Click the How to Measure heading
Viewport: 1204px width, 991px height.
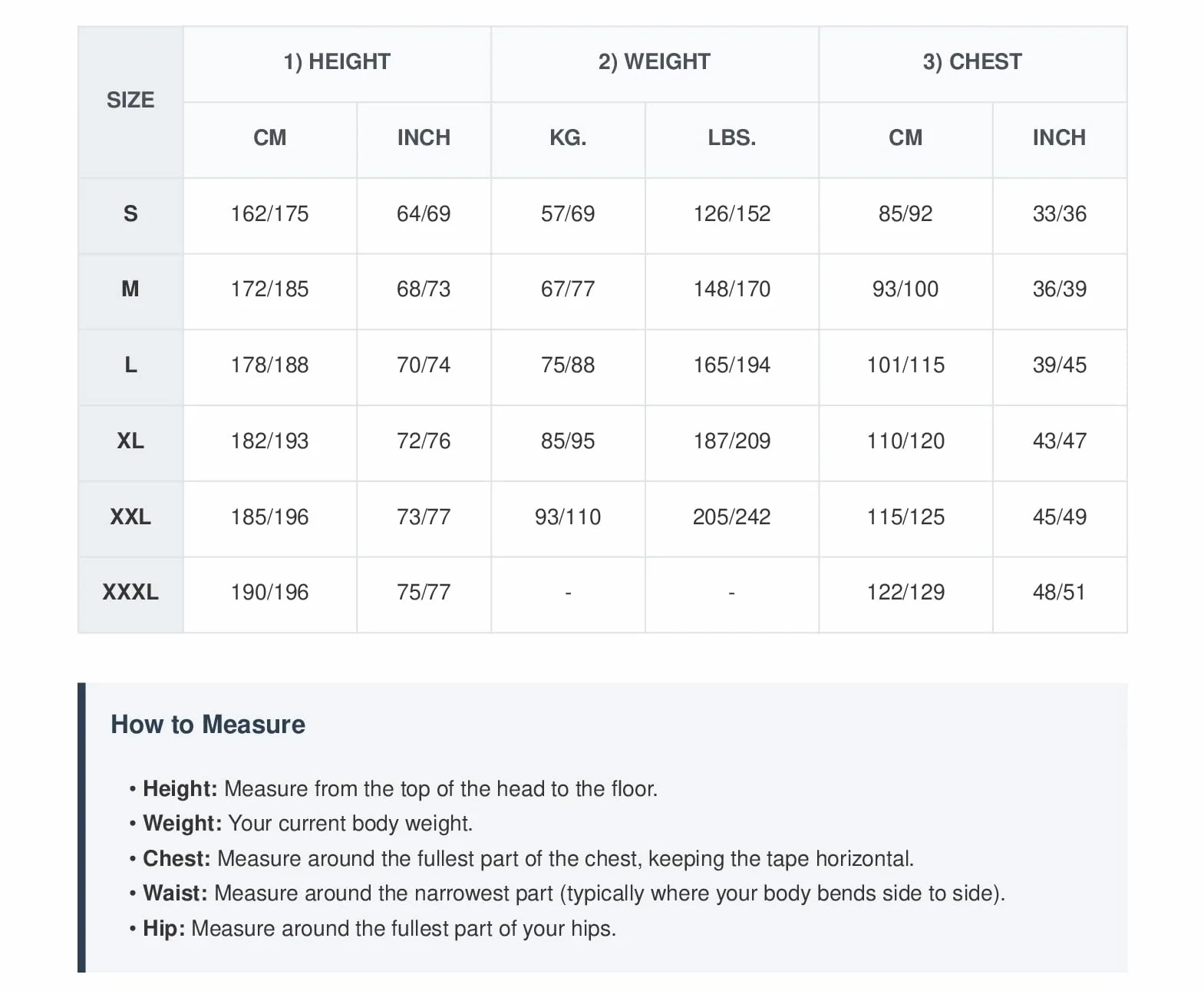pos(208,725)
